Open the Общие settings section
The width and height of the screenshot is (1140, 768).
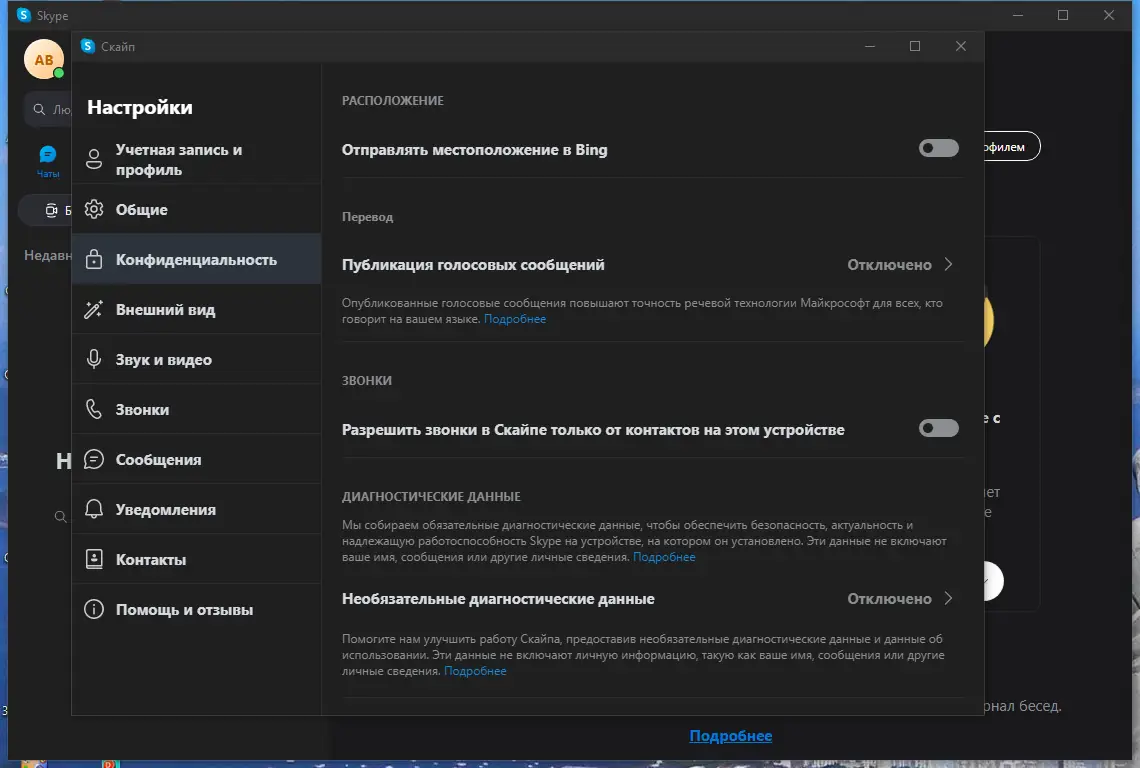tap(142, 210)
